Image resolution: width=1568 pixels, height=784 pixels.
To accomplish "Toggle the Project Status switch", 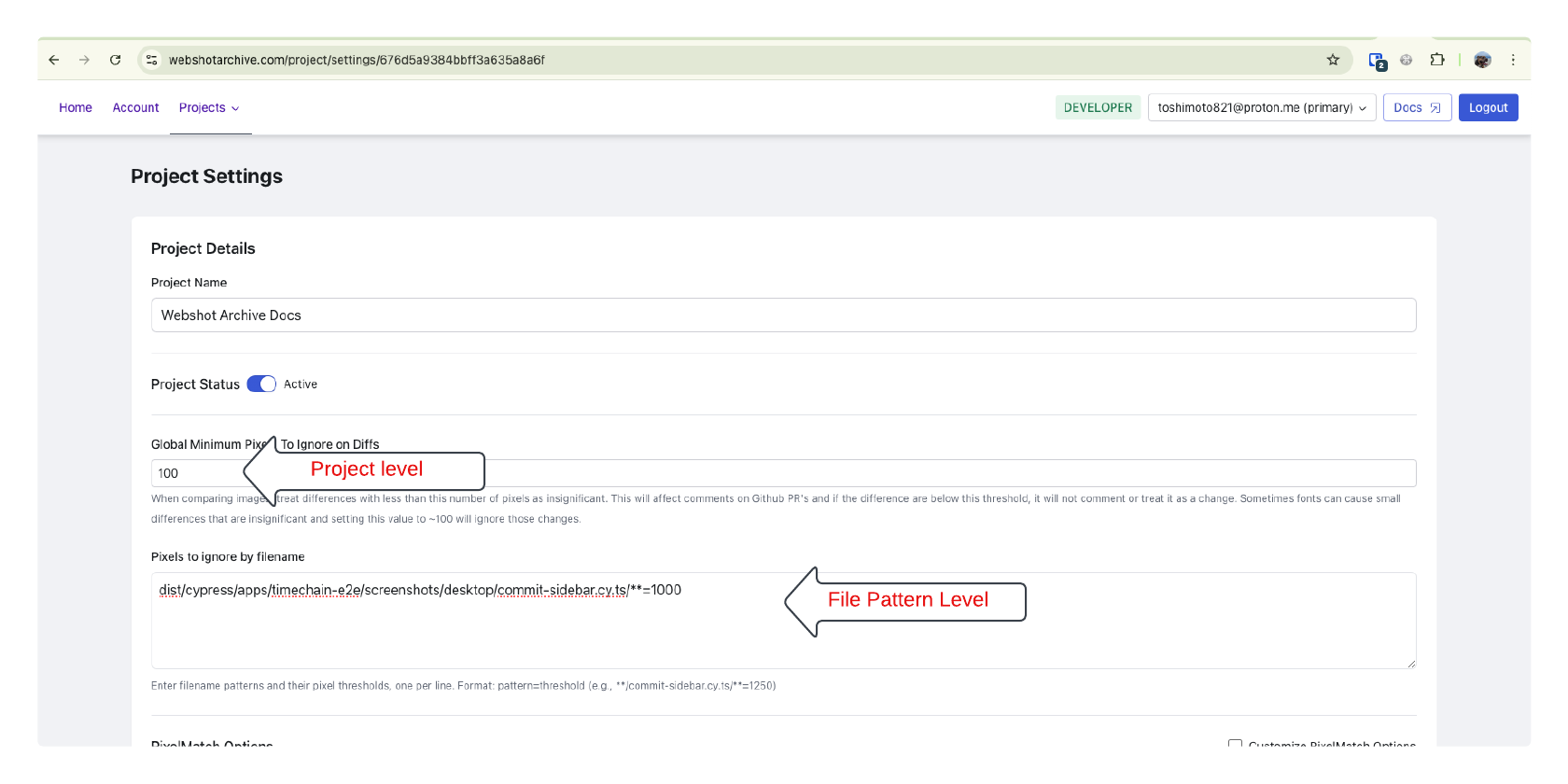I will 261,385.
